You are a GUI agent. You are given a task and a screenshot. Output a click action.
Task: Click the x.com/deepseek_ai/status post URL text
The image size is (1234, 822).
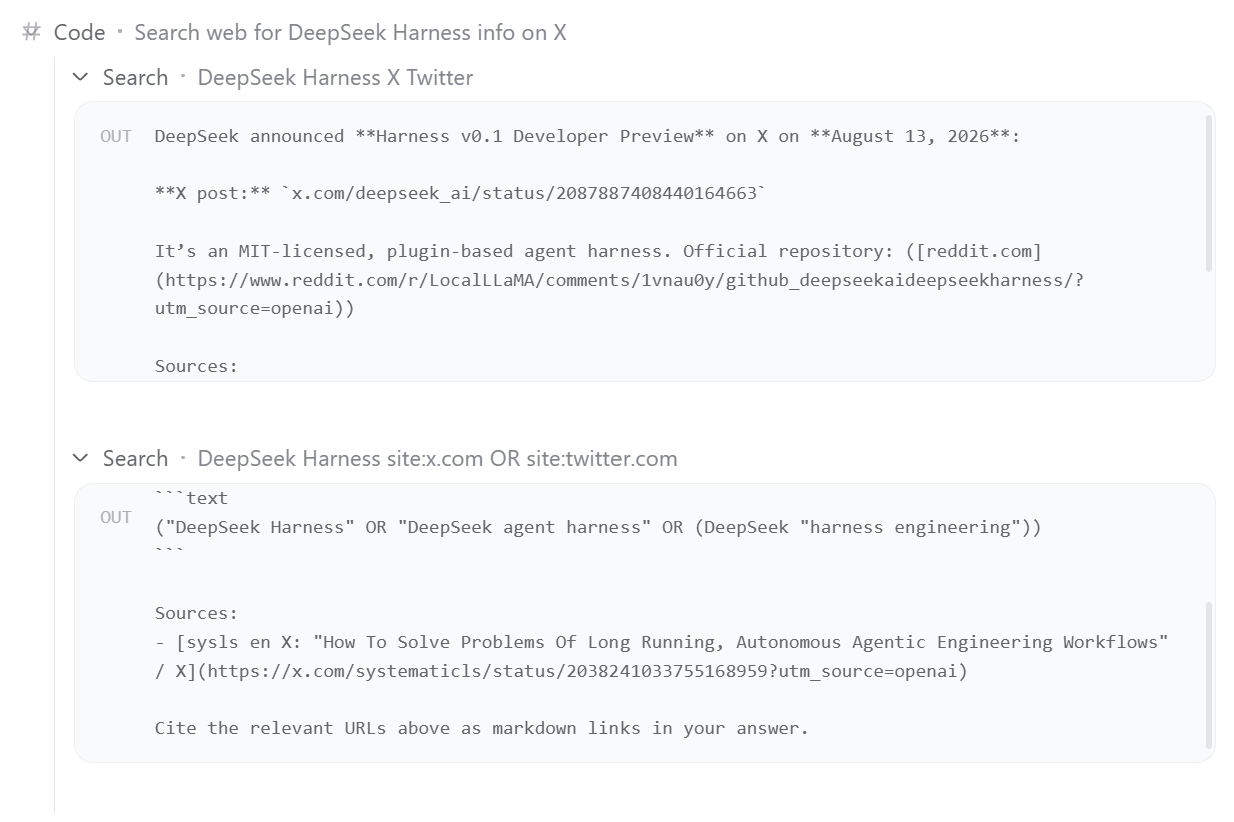pyautogui.click(x=522, y=193)
